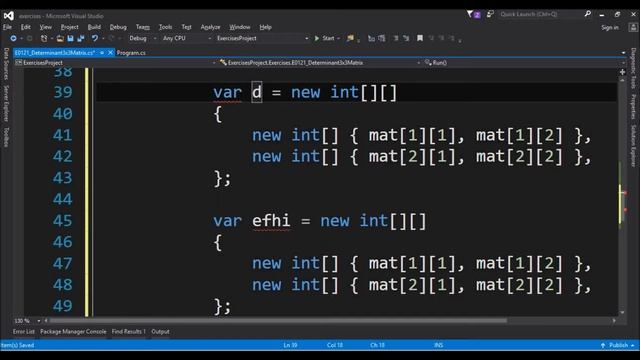Open the Error List panel tab
640x360 pixels.
coord(24,332)
